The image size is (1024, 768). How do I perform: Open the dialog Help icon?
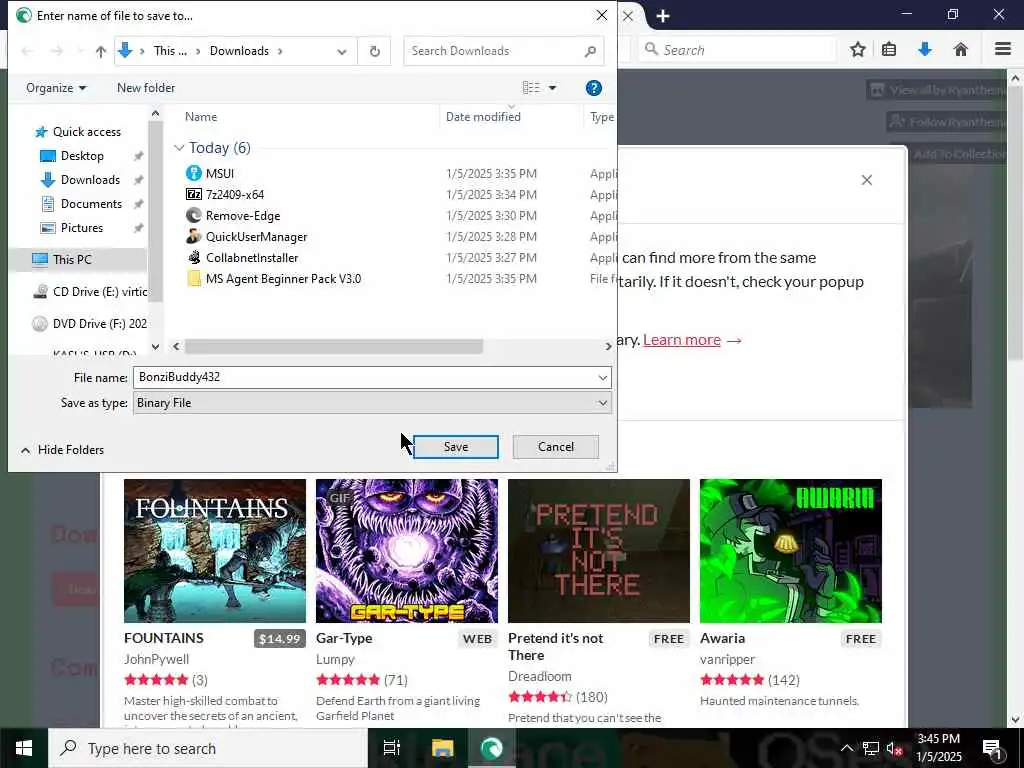tap(593, 88)
